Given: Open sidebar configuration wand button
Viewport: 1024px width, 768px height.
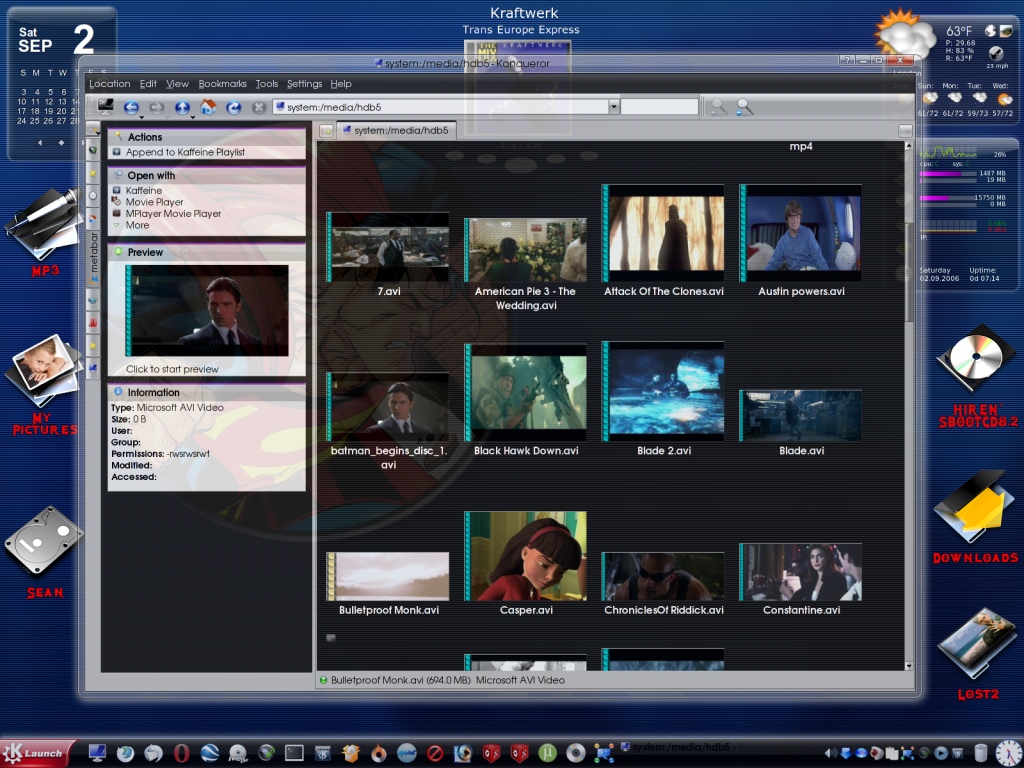Looking at the screenshot, I should (93, 129).
